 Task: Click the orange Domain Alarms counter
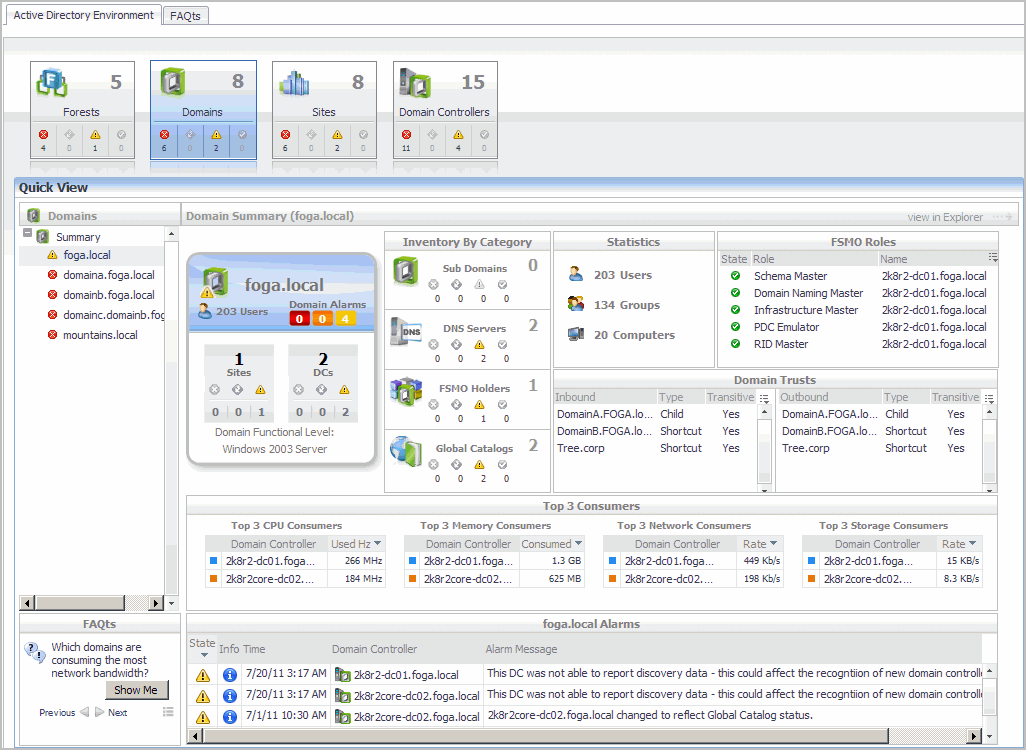(322, 319)
